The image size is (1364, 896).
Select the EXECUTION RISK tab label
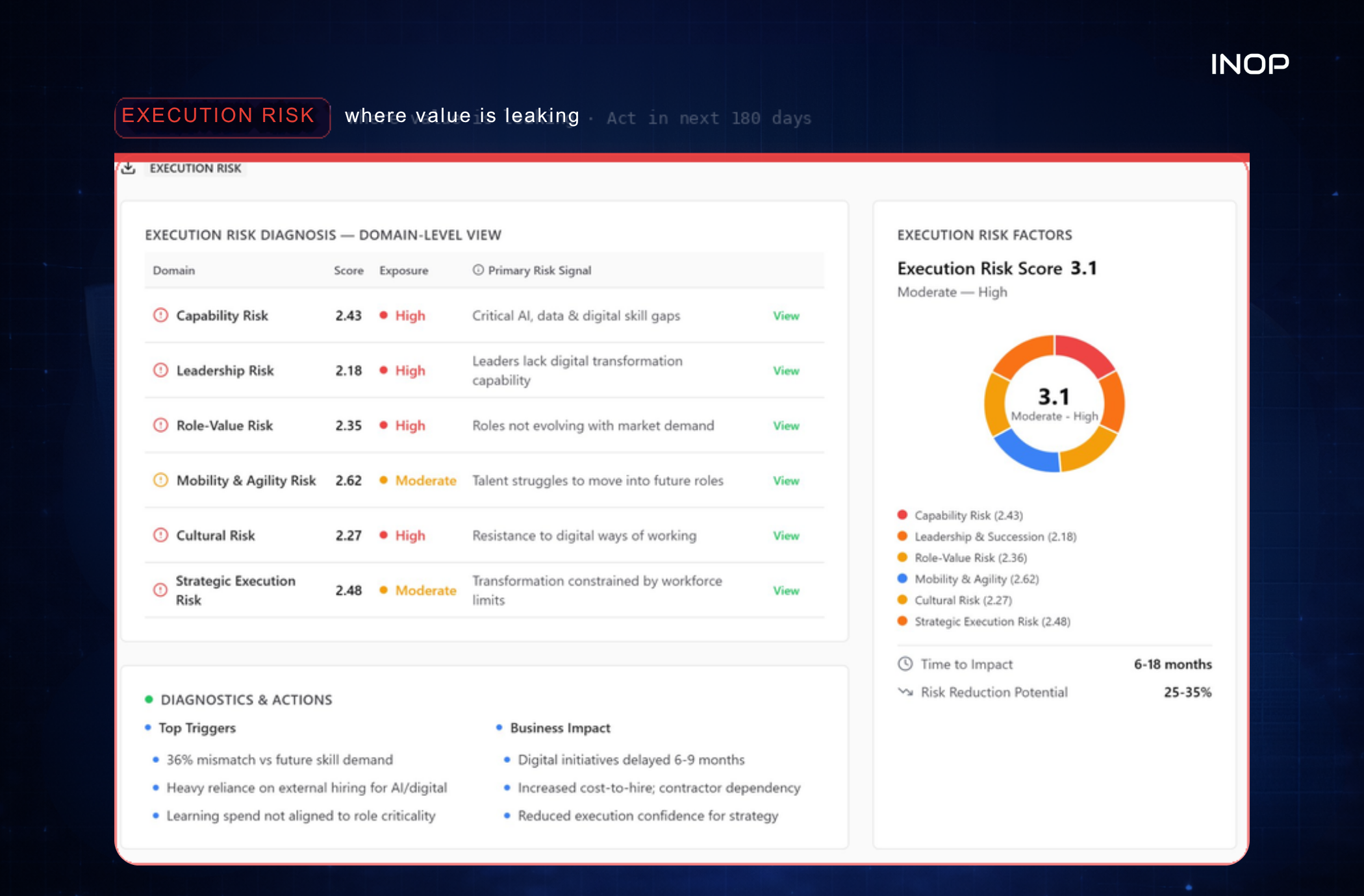pyautogui.click(x=195, y=168)
